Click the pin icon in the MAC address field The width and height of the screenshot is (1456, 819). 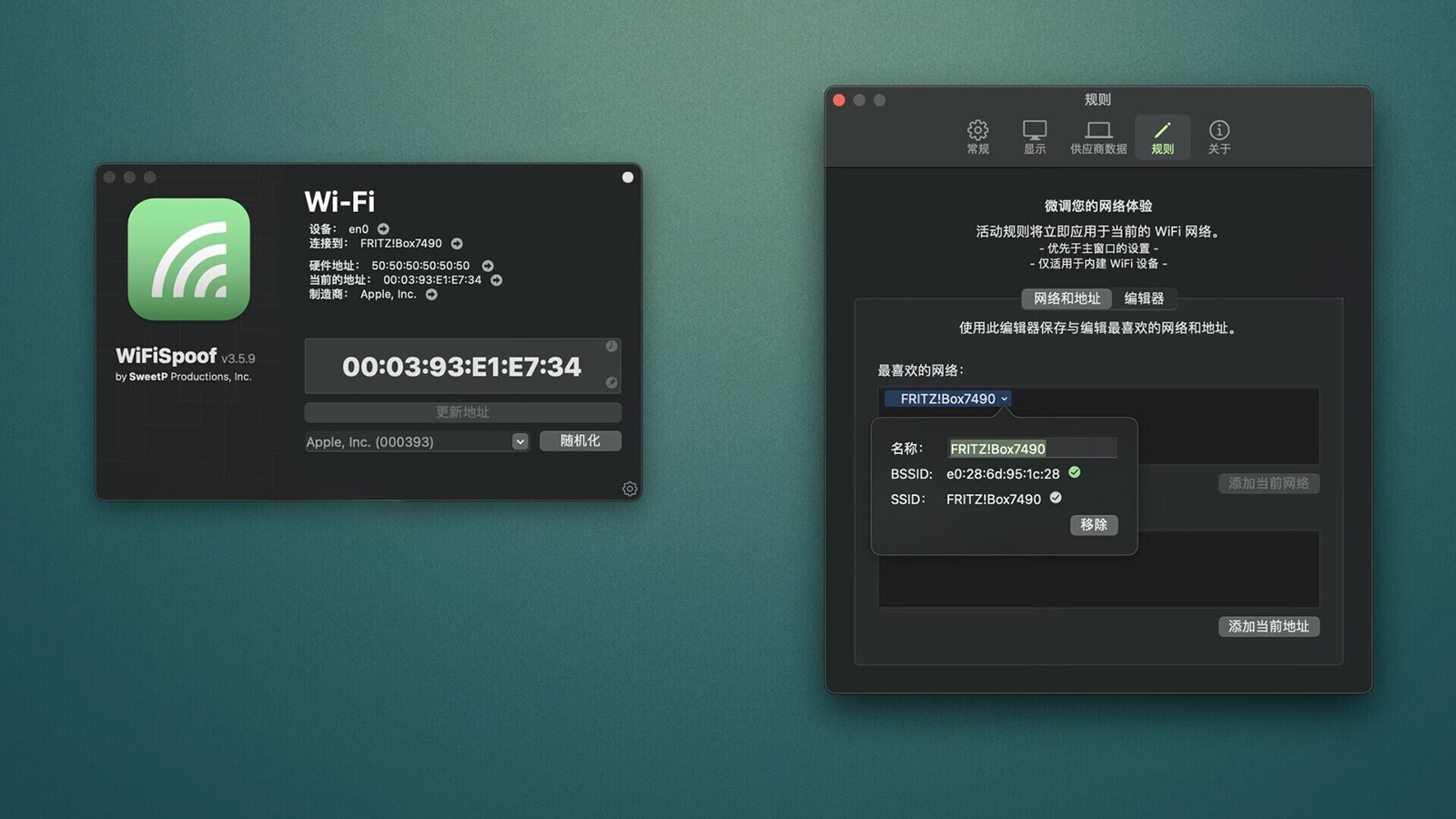pyautogui.click(x=612, y=383)
